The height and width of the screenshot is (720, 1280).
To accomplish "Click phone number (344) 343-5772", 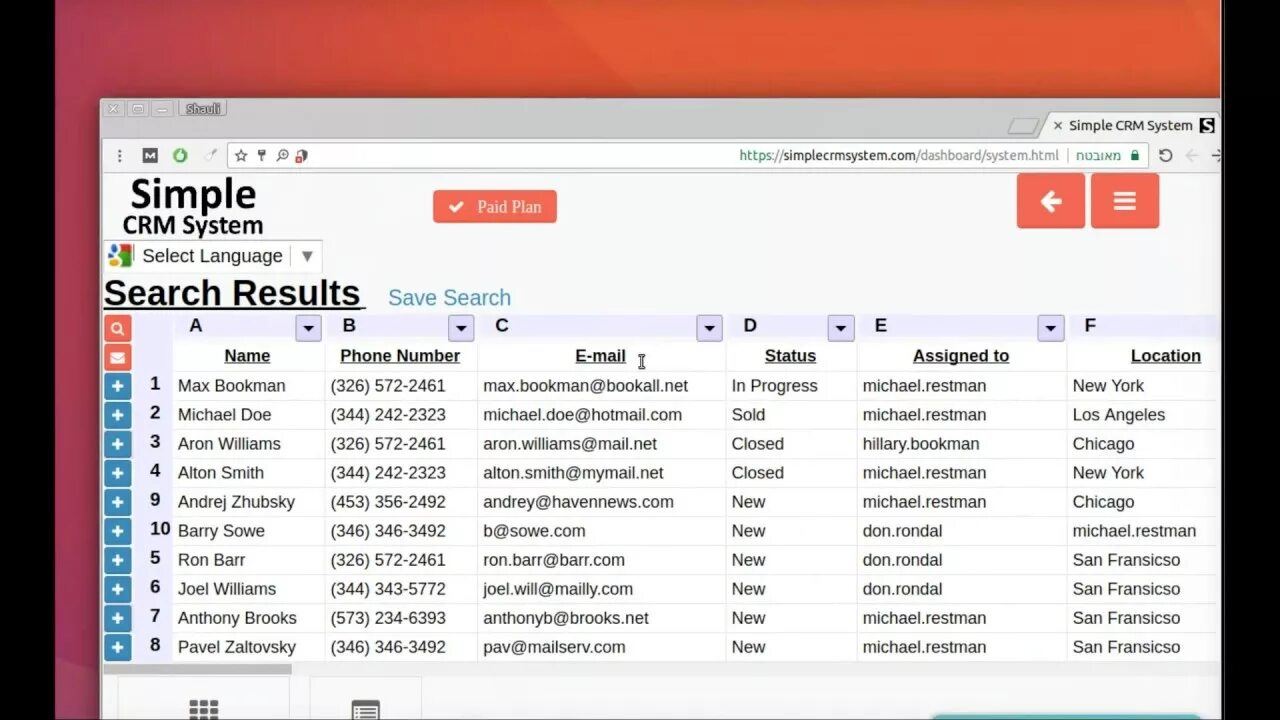I will tap(388, 589).
